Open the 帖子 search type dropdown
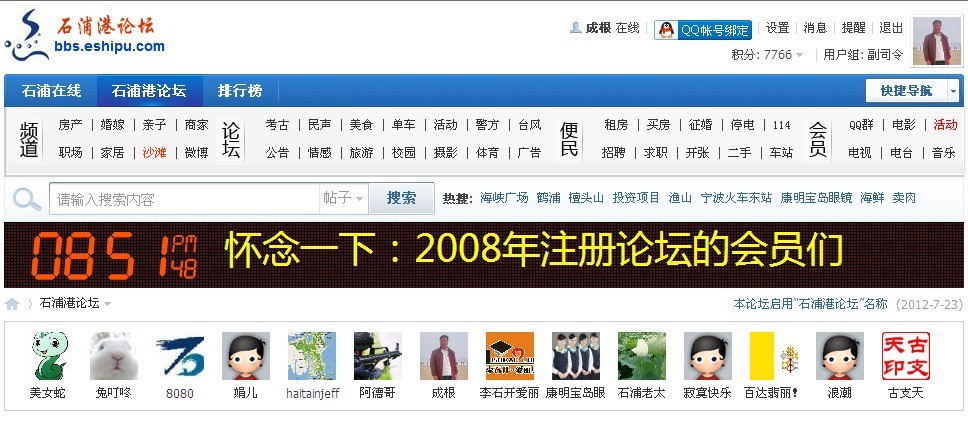 (x=343, y=199)
